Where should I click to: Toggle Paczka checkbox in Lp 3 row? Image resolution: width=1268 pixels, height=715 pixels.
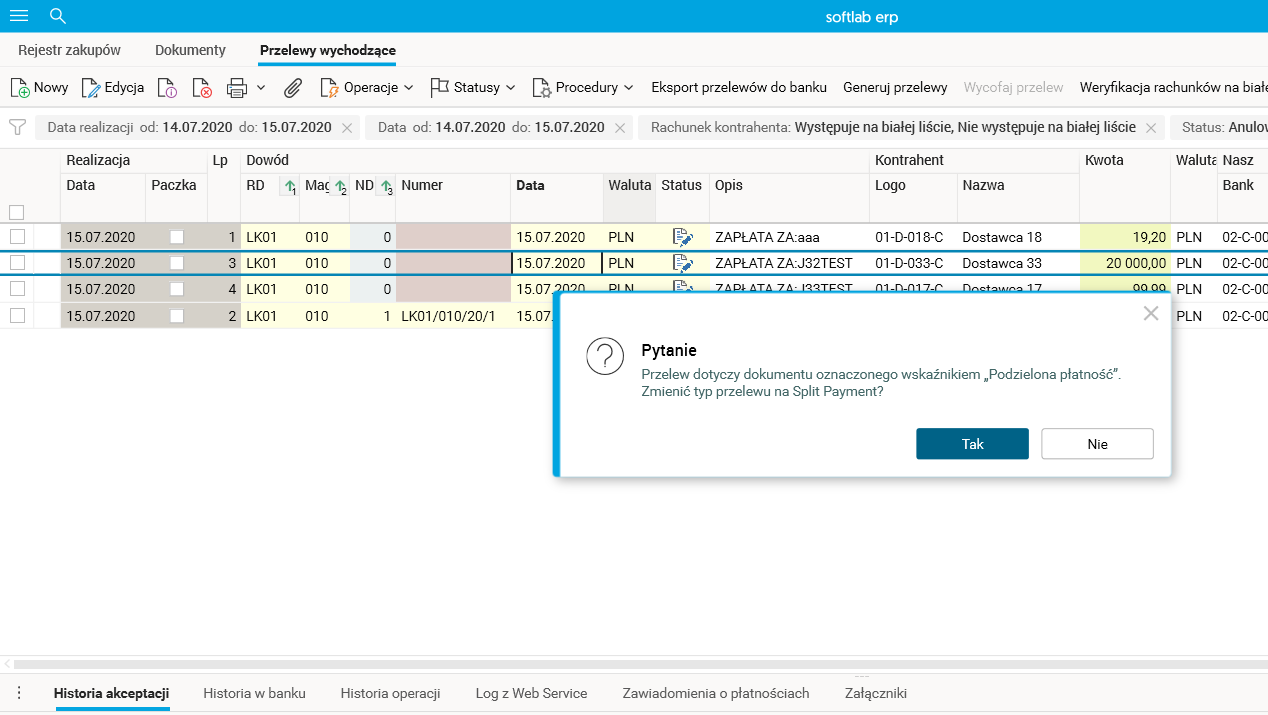click(177, 263)
